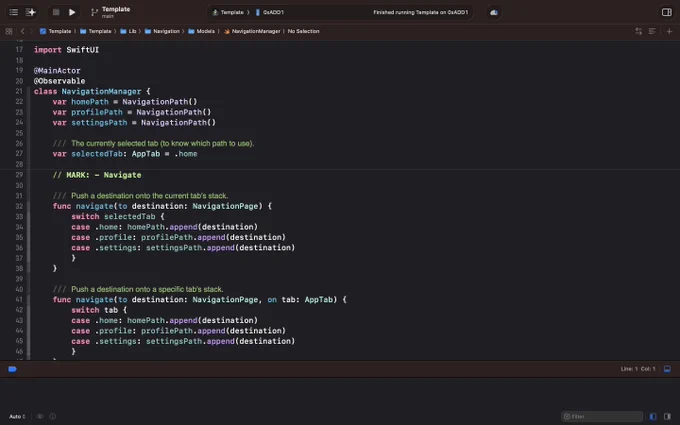This screenshot has width=680, height=425.
Task: Click 'switch selectedTab' on line 33
Action: click(113, 216)
